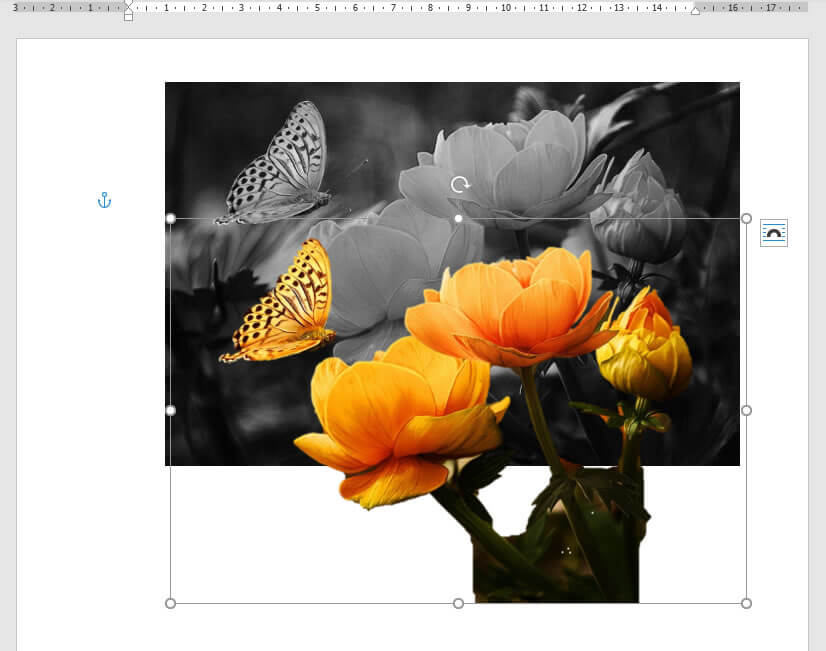Image resolution: width=826 pixels, height=651 pixels.
Task: Click the left indent box marker on ruler
Action: pos(128,17)
